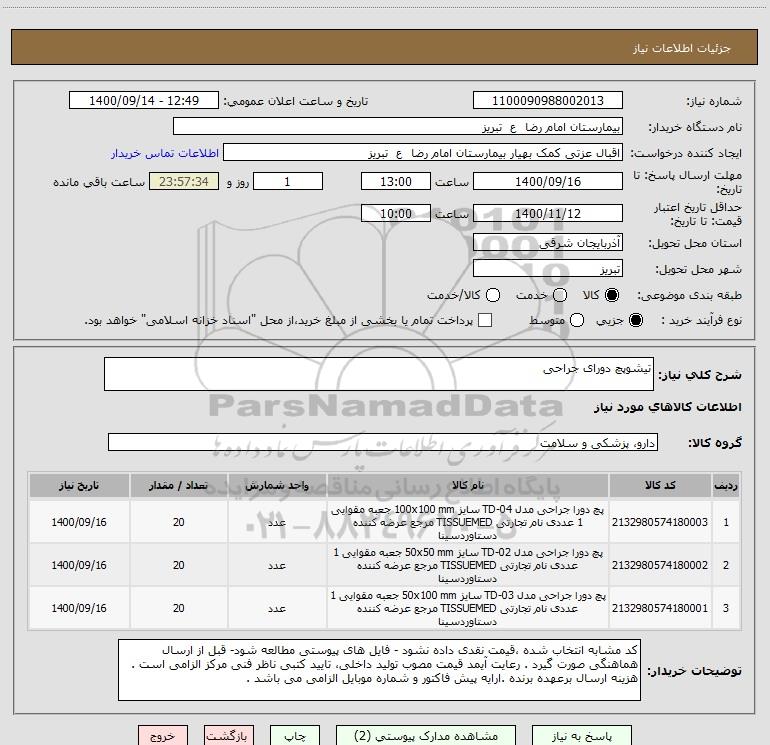Open اطلاعات تماس خریدار link
Image resolution: width=770 pixels, height=745 pixels.
point(165,153)
